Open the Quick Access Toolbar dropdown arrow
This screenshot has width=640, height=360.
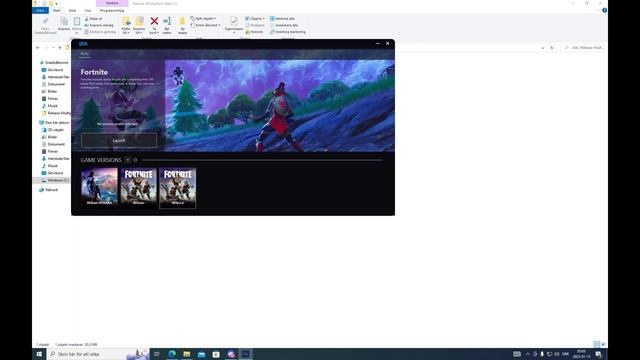pos(56,3)
